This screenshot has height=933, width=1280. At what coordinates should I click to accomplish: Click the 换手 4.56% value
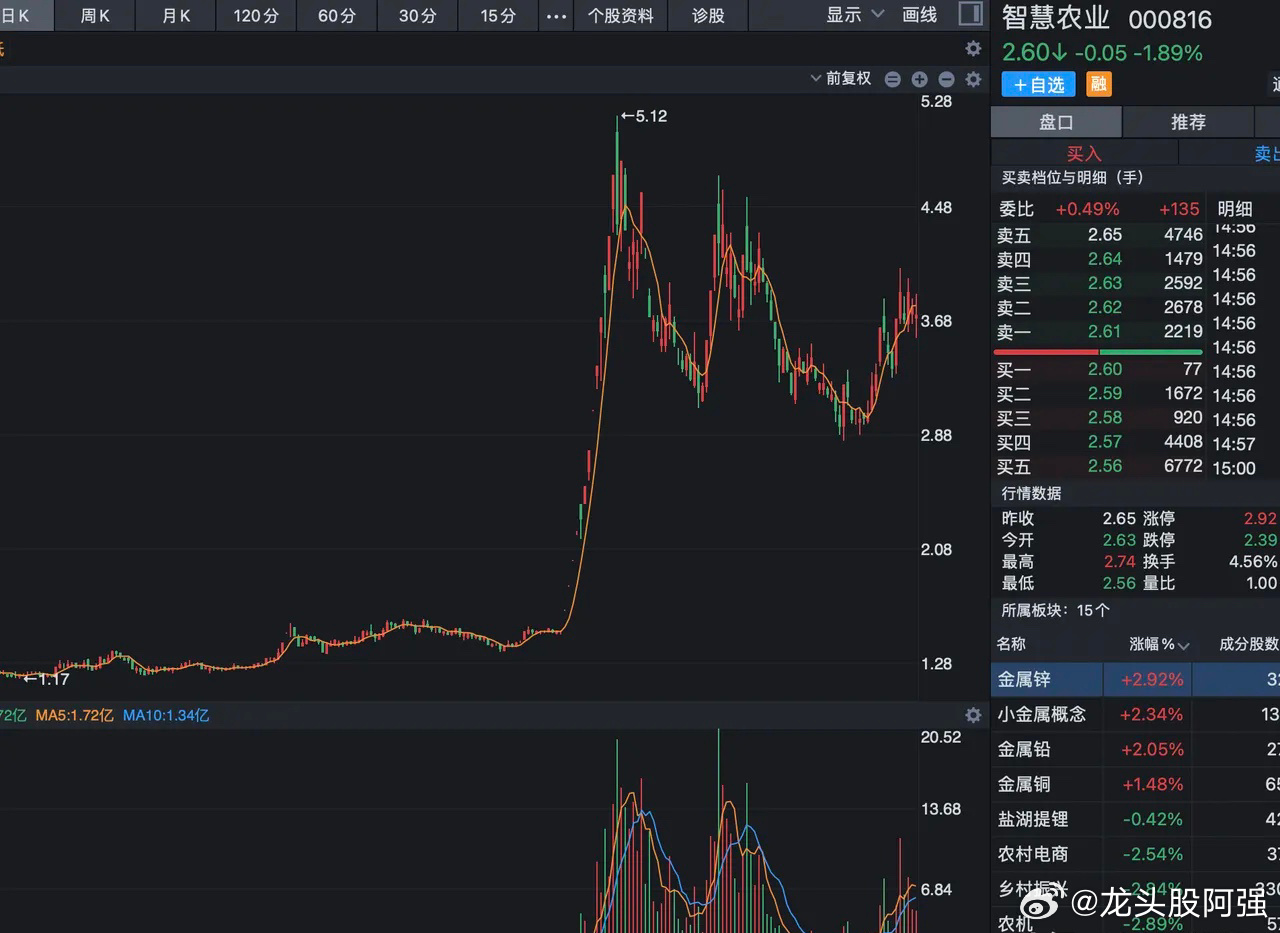1253,562
